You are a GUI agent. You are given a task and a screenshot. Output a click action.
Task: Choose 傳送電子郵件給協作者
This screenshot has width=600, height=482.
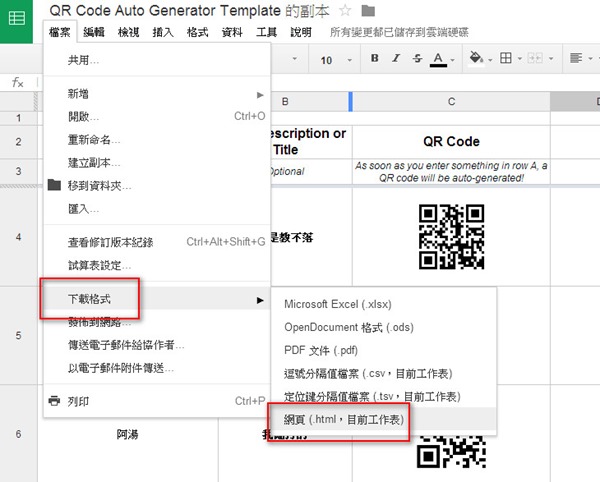click(x=157, y=345)
